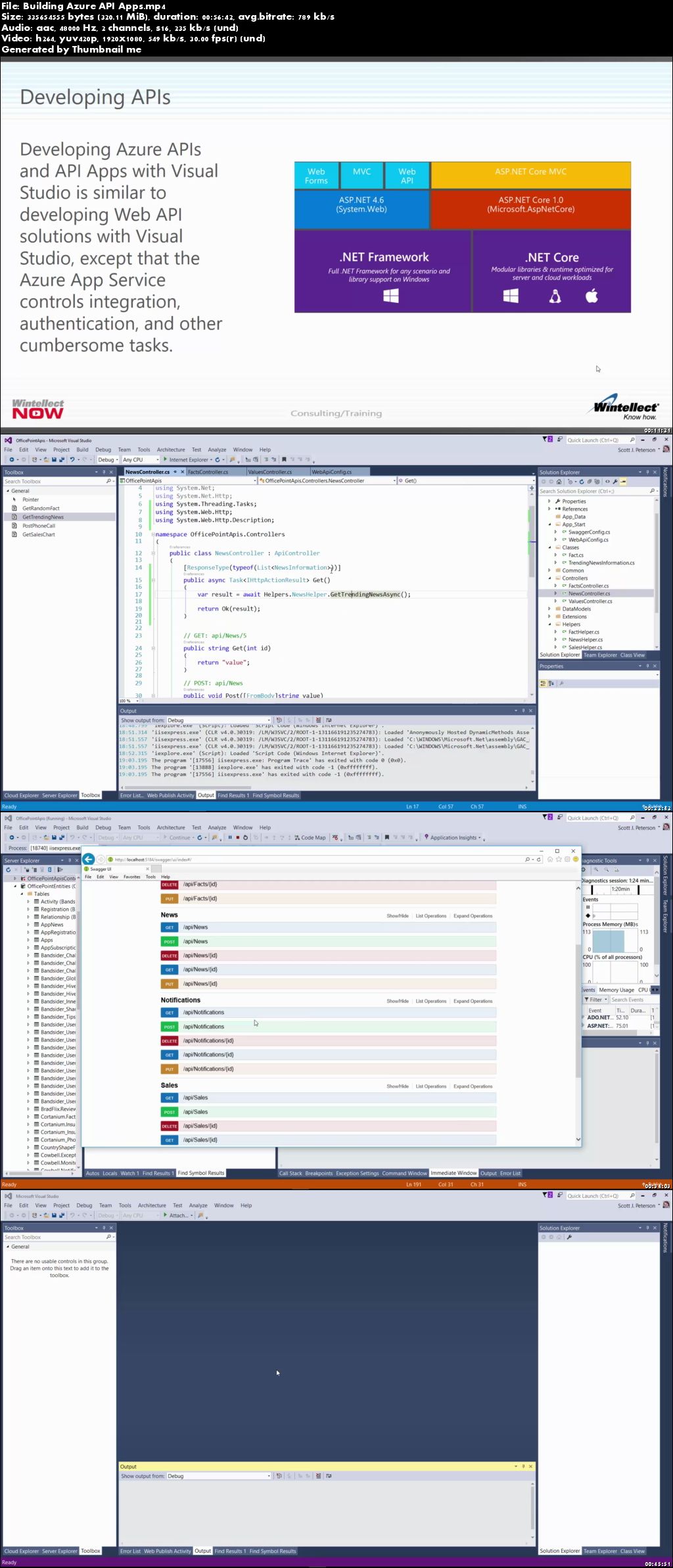The width and height of the screenshot is (673, 1568).
Task: Click List Operations for the News section
Action: point(431,915)
